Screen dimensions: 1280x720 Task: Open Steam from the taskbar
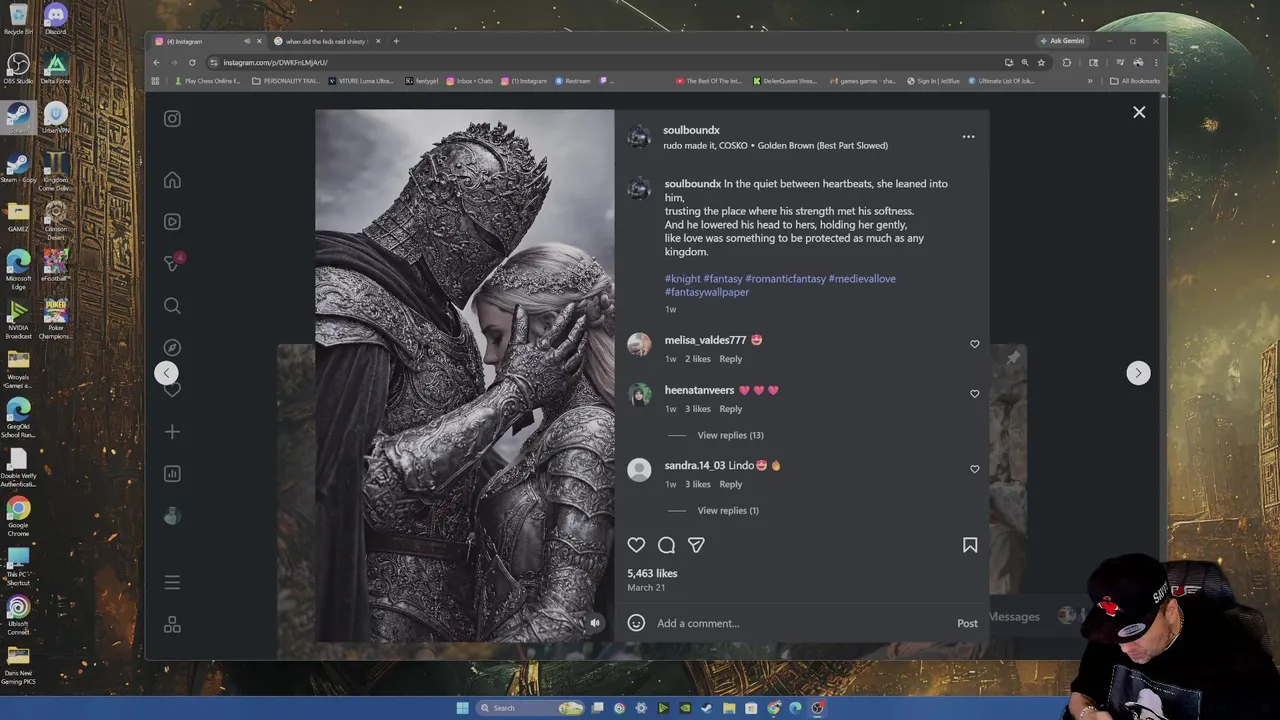pyautogui.click(x=707, y=708)
